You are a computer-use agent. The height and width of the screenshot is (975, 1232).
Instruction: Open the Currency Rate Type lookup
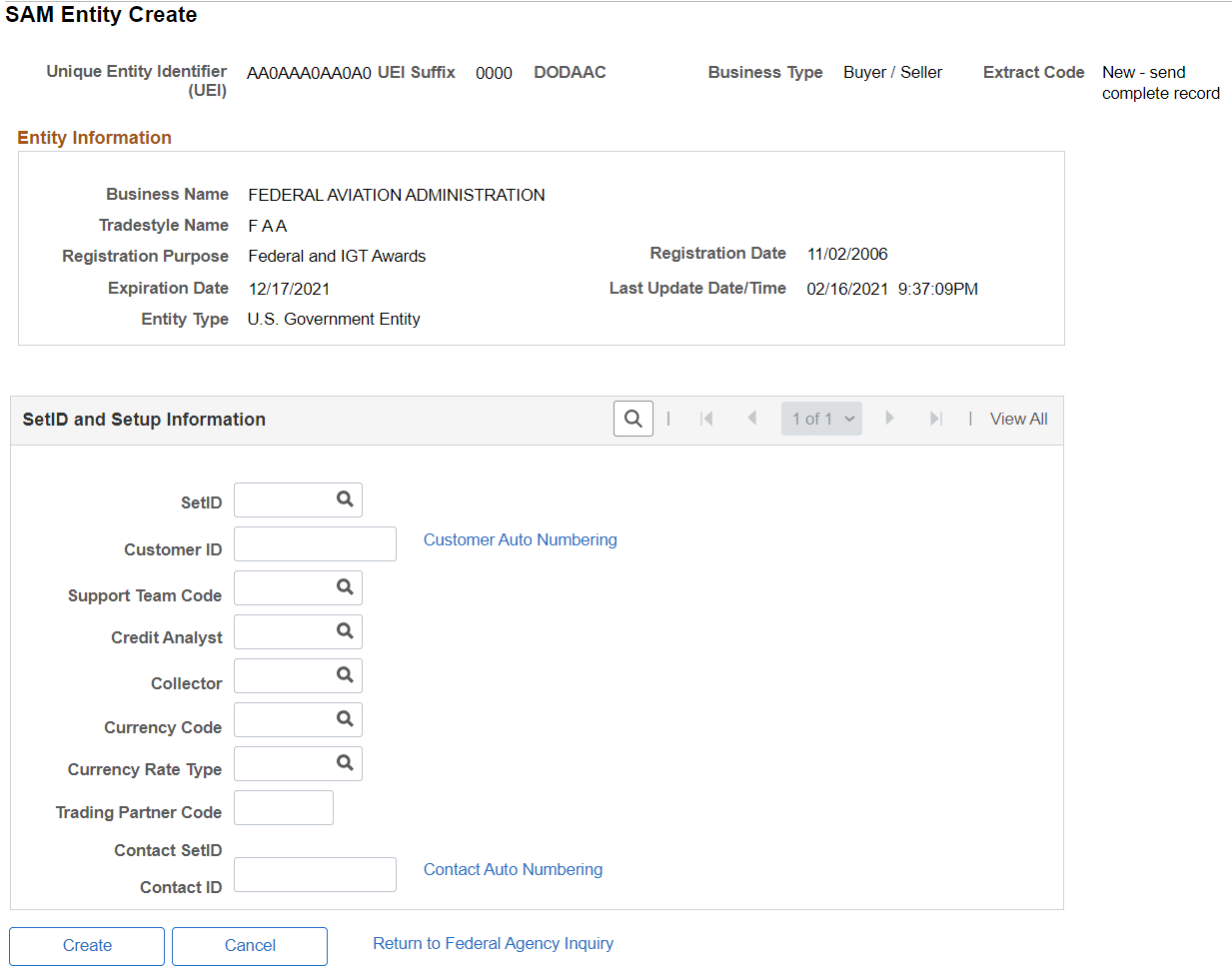(345, 763)
